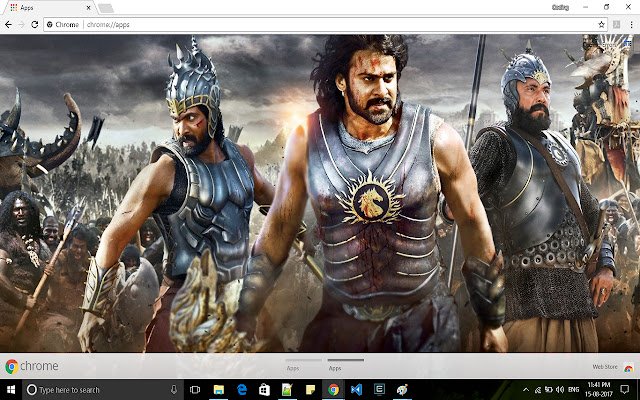Click the 'E' app icon in taskbar
Viewport: 640px width, 400px height.
click(x=379, y=390)
